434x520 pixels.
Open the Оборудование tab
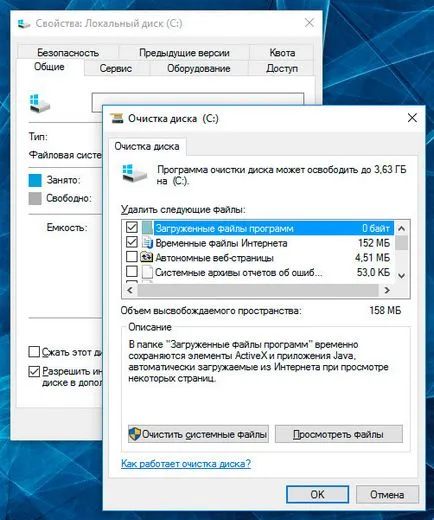coord(199,69)
